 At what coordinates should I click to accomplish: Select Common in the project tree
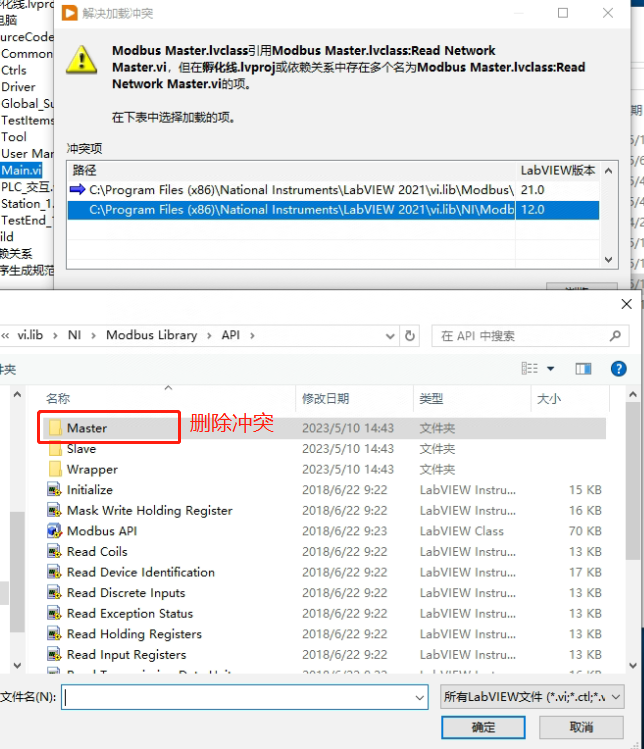[x=27, y=54]
